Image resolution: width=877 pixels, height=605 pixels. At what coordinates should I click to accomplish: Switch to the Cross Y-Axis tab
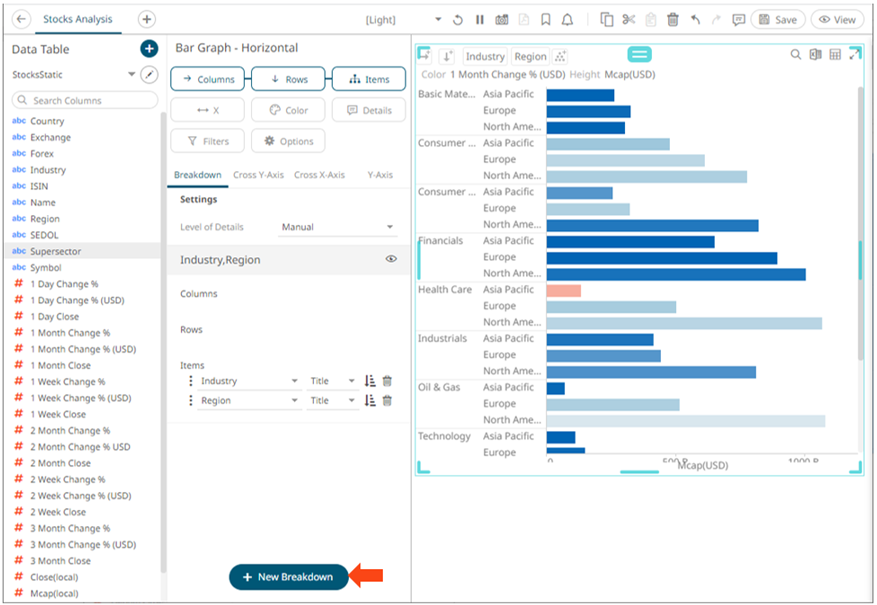pos(258,175)
